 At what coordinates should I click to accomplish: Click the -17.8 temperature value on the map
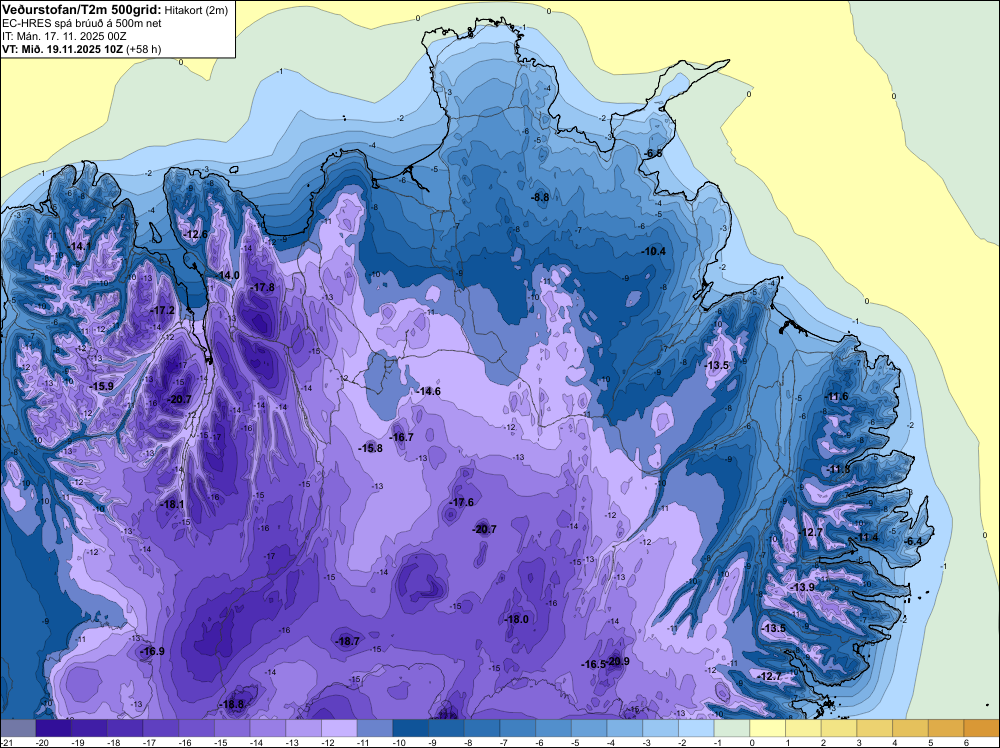(x=262, y=288)
